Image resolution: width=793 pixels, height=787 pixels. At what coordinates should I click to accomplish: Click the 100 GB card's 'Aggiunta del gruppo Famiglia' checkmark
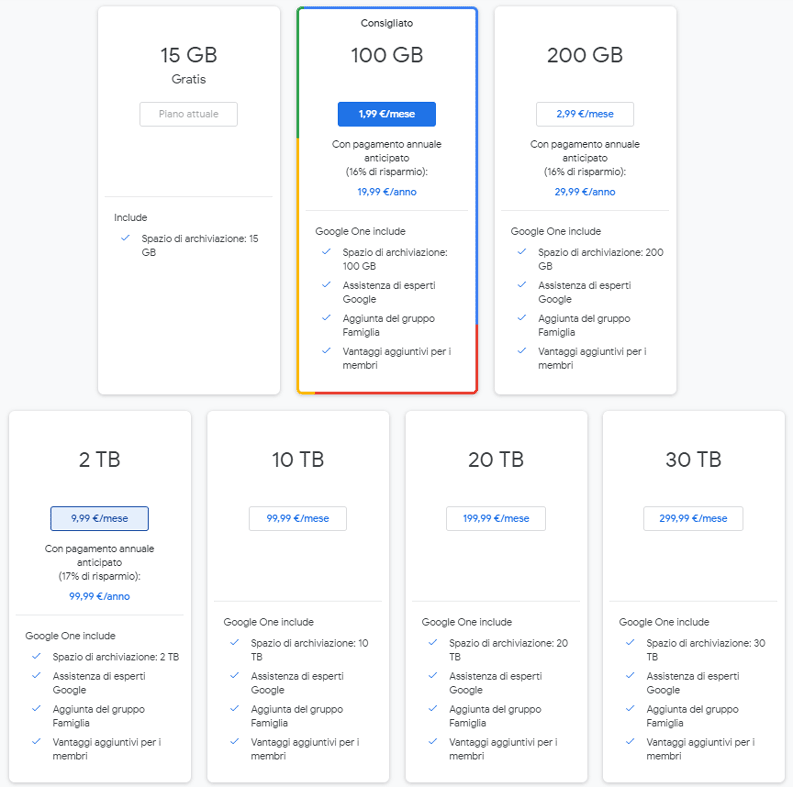point(326,318)
